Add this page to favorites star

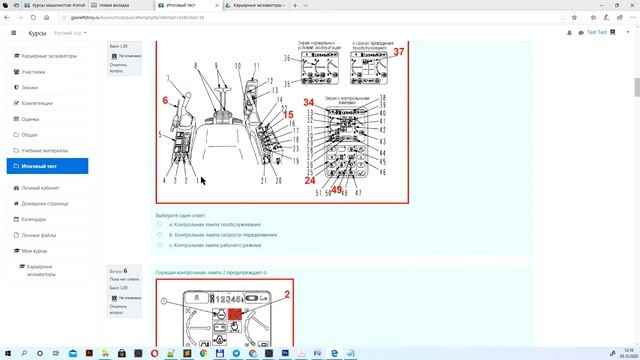click(x=574, y=18)
